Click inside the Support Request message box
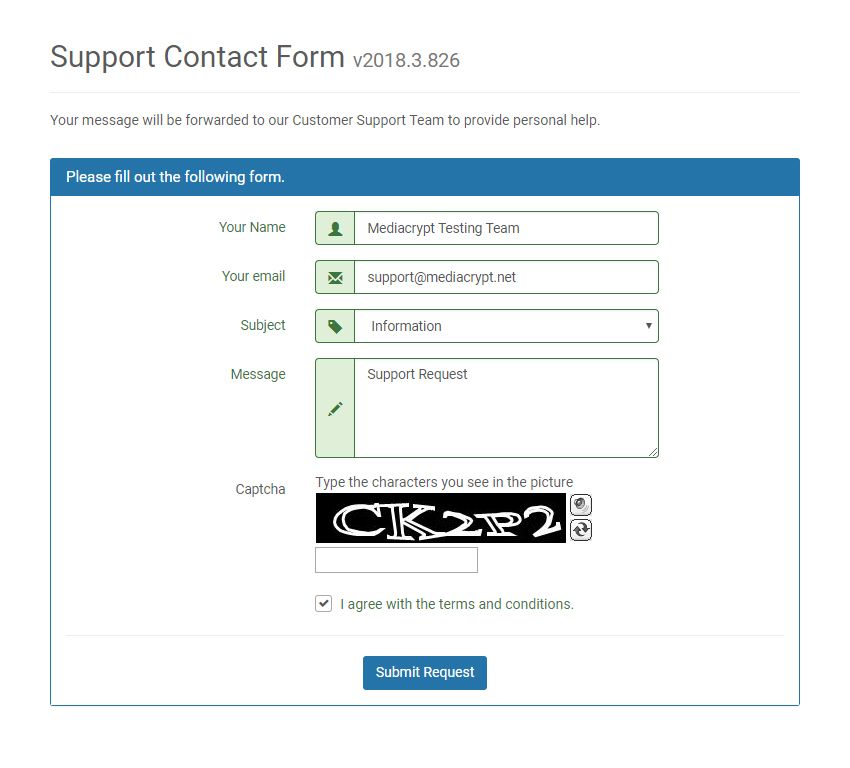This screenshot has width=850, height=768. tap(506, 408)
